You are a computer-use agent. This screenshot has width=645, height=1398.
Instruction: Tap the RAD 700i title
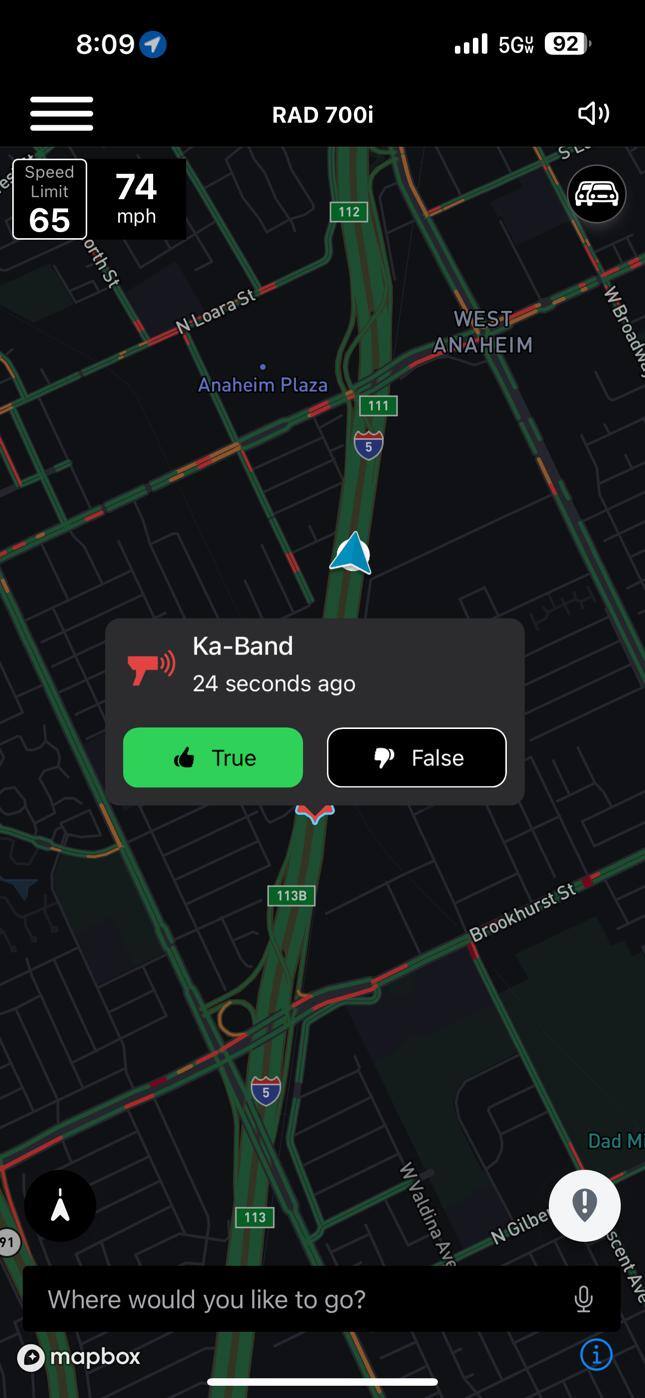(x=322, y=114)
